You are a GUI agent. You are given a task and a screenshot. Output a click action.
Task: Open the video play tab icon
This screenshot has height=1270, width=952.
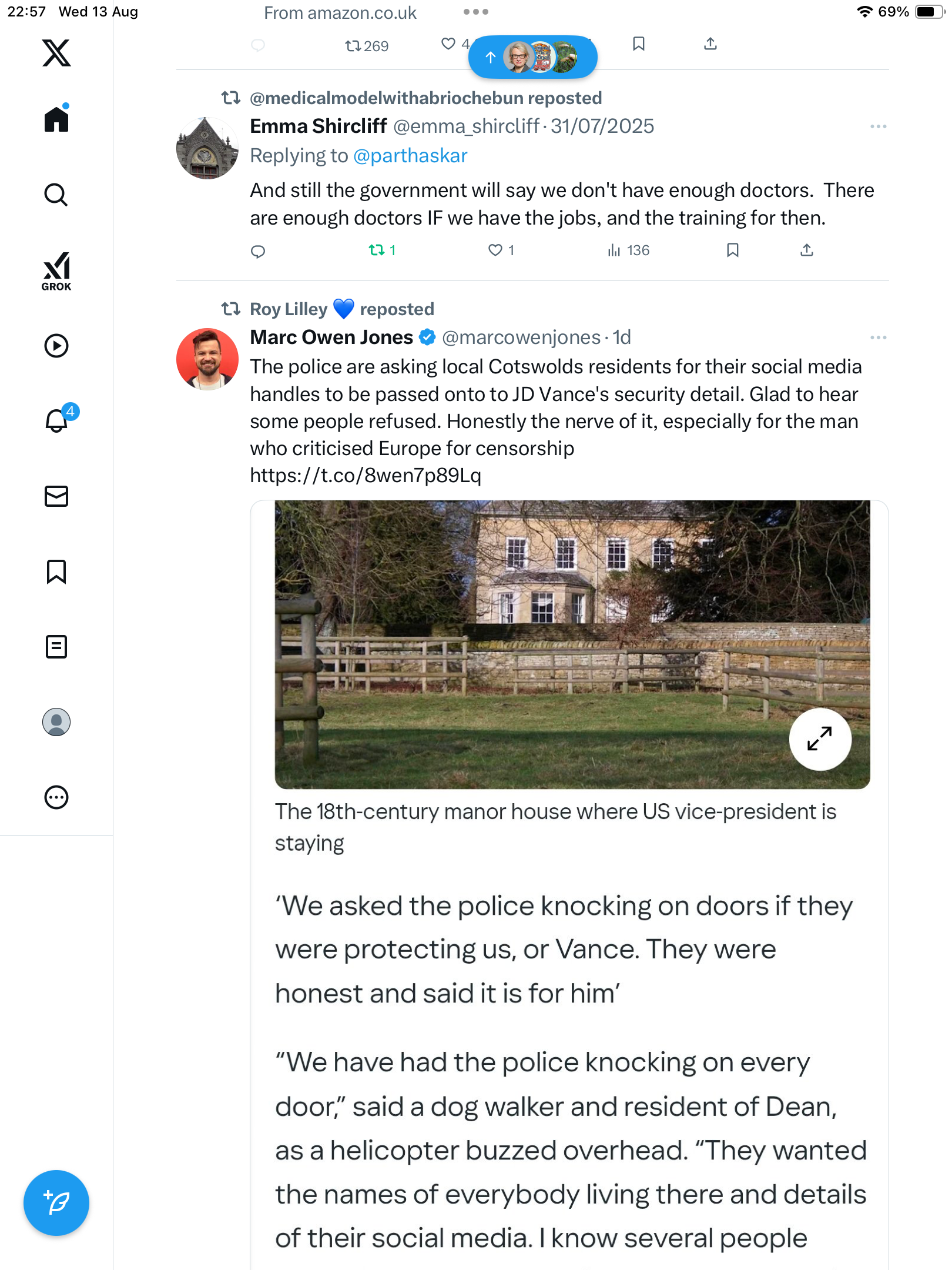pyautogui.click(x=56, y=346)
